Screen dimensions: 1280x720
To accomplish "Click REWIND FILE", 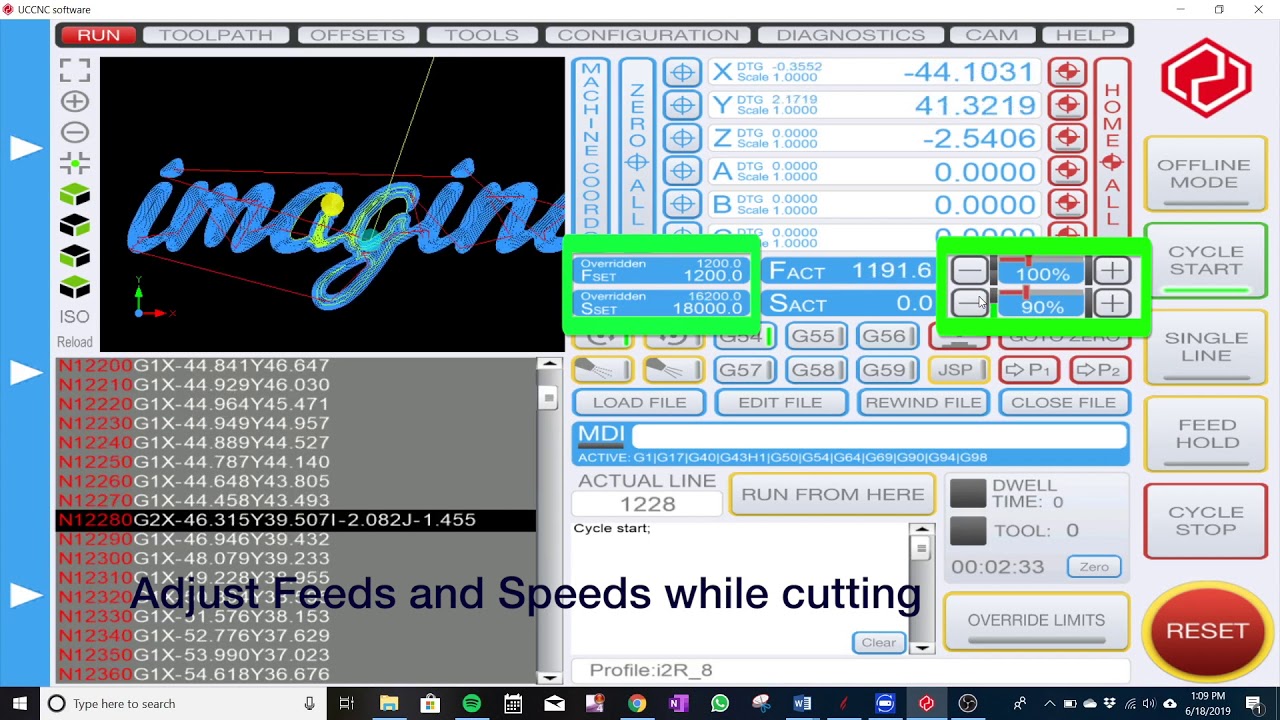I will coord(923,402).
